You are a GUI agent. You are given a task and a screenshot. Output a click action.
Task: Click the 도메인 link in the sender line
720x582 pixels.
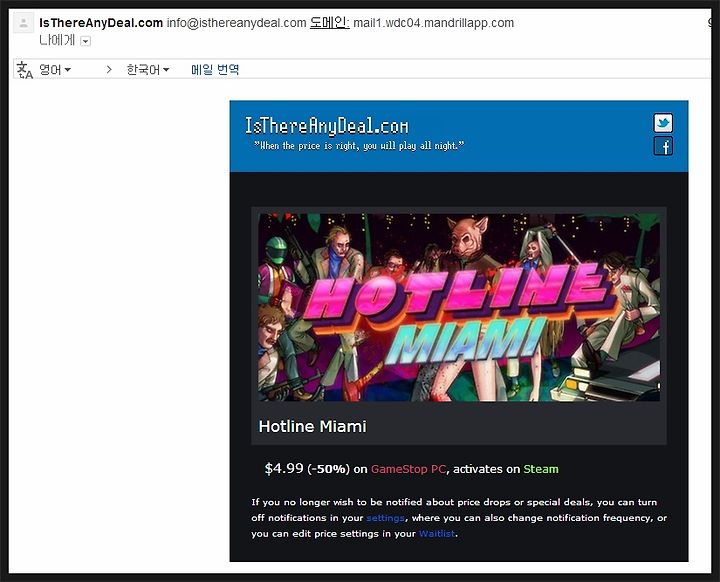pos(329,22)
